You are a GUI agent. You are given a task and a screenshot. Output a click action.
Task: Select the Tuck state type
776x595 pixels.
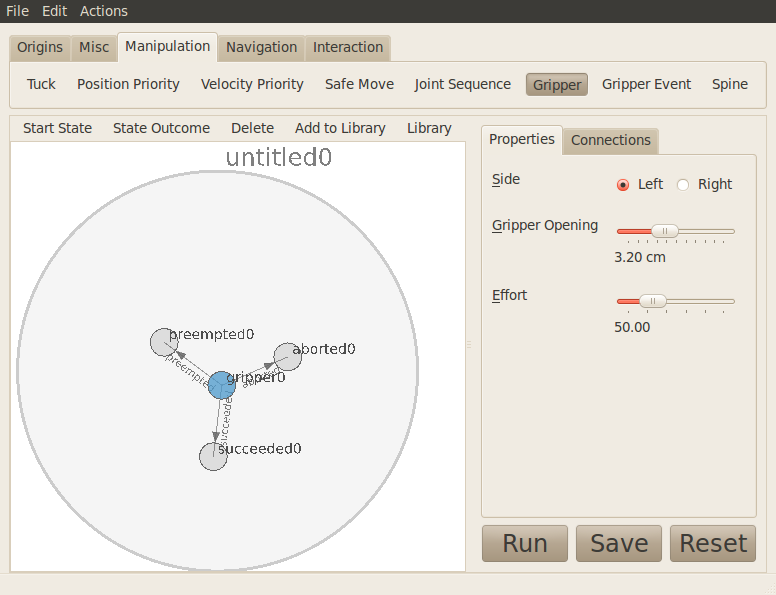[41, 84]
